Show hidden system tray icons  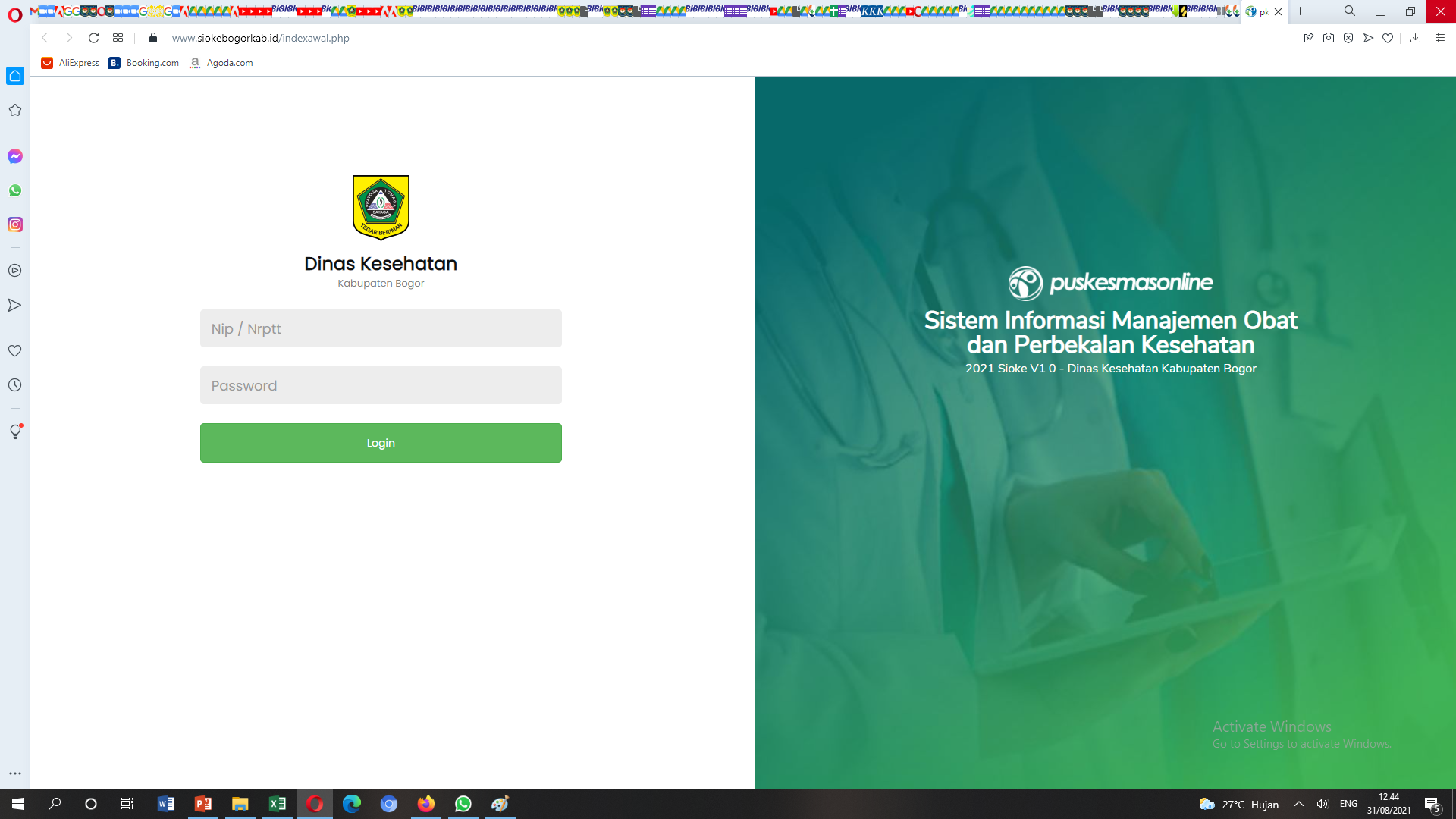pyautogui.click(x=1299, y=804)
